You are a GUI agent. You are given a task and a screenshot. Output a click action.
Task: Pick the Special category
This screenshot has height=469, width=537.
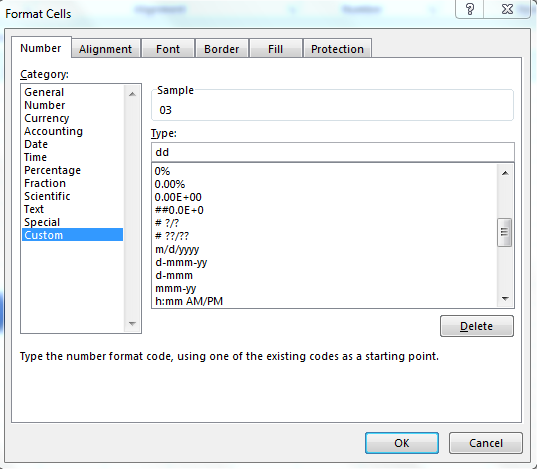[72, 222]
